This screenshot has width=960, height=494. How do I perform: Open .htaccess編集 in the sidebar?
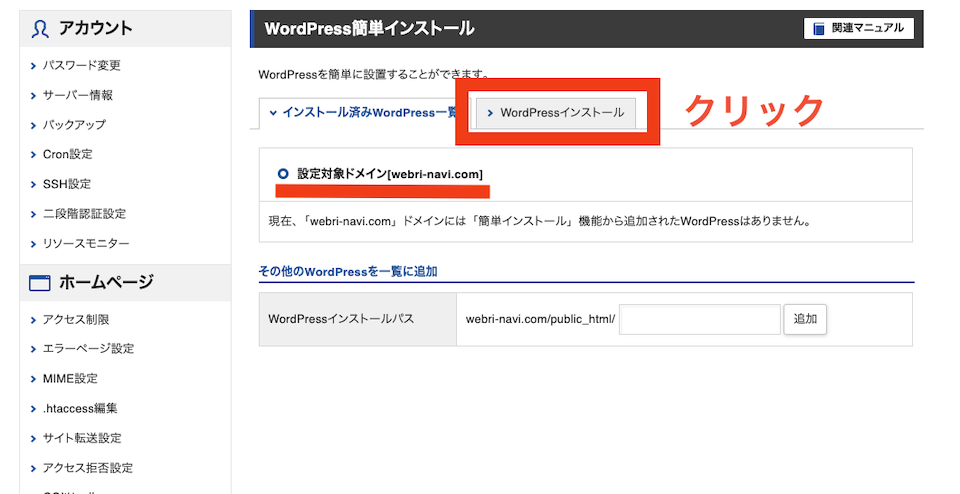pyautogui.click(x=80, y=408)
